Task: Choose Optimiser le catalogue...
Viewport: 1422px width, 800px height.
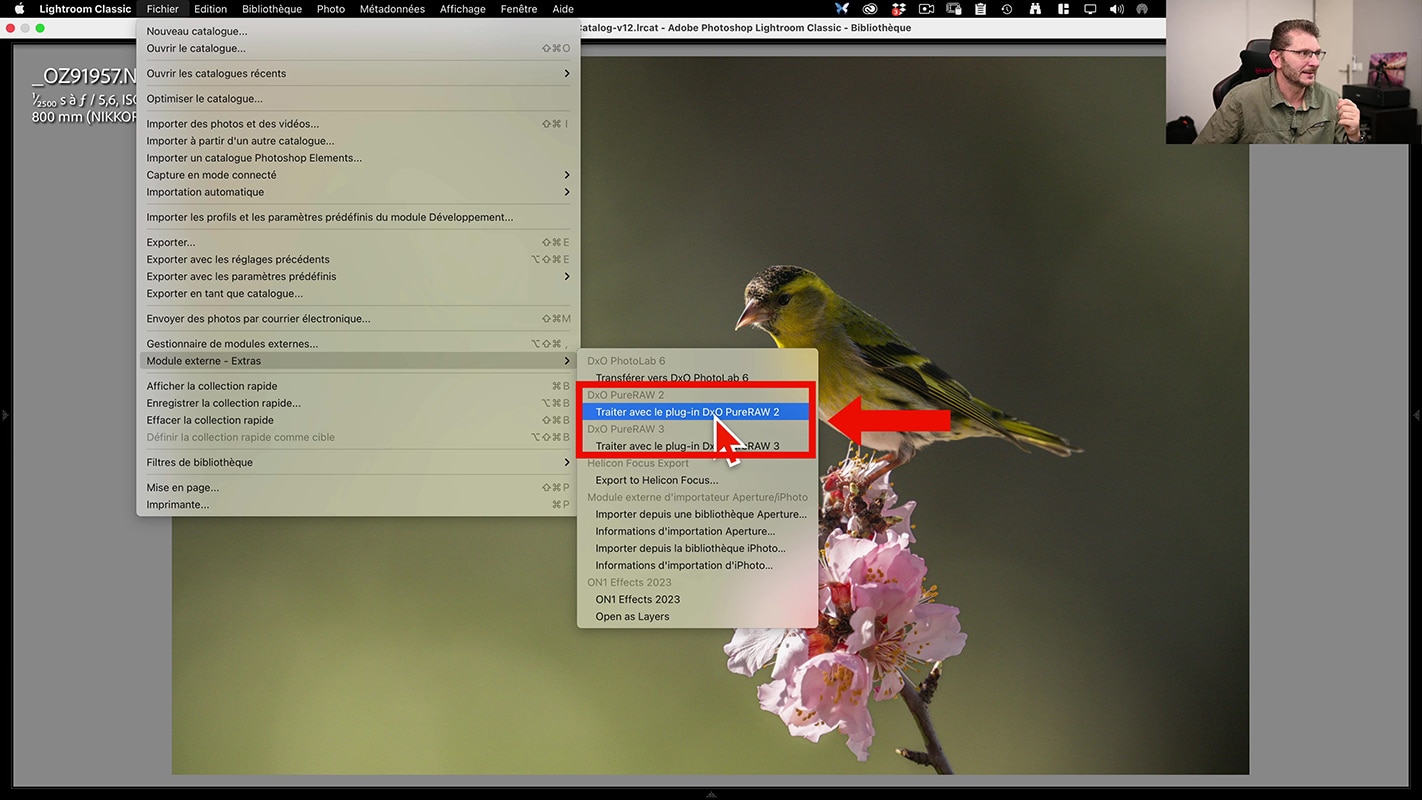Action: pos(358,99)
